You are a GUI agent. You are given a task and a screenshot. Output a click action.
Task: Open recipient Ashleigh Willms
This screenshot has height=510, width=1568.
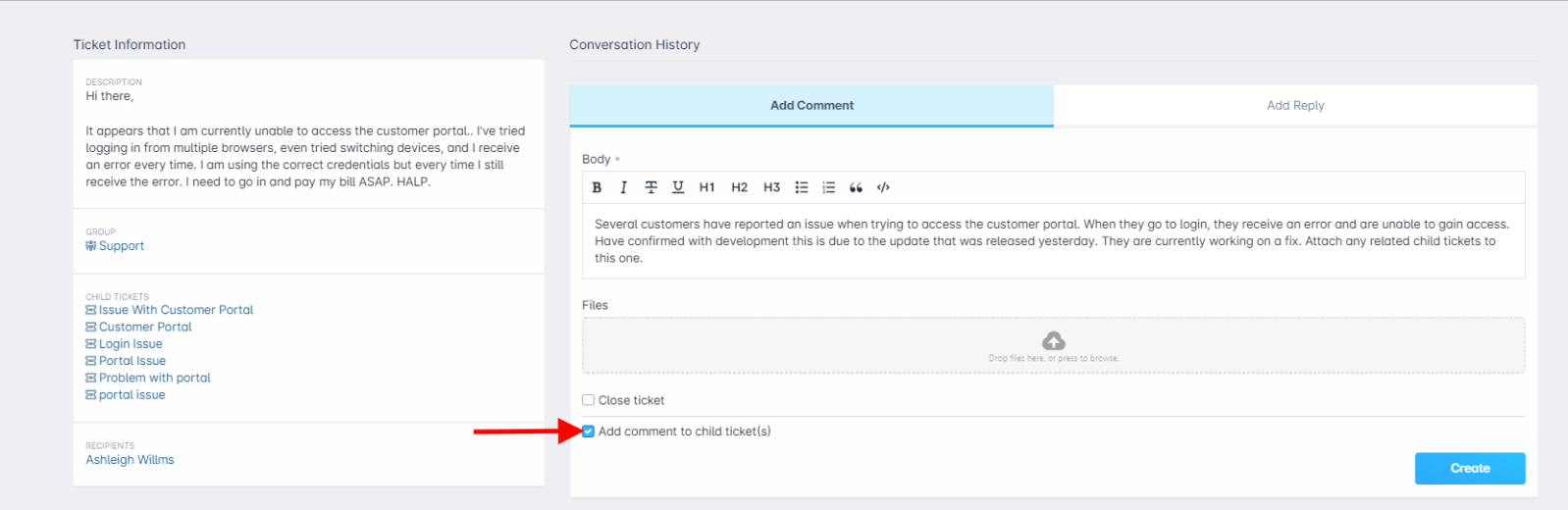[130, 460]
